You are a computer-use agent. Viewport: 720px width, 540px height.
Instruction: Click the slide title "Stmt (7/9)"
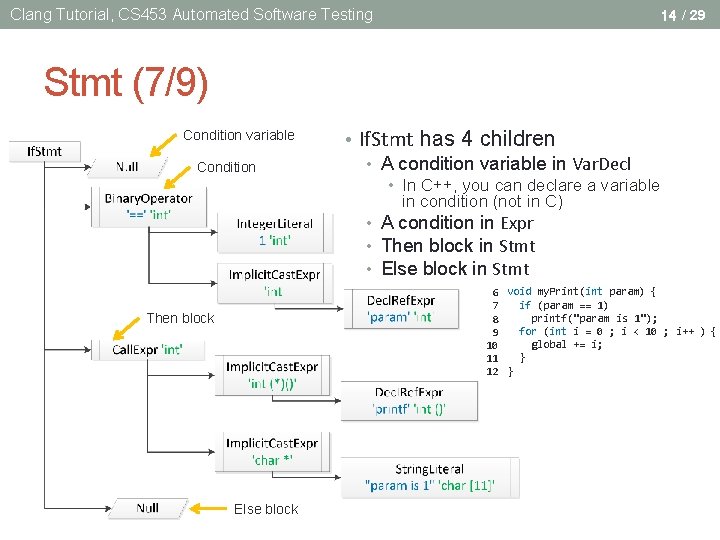click(x=126, y=83)
